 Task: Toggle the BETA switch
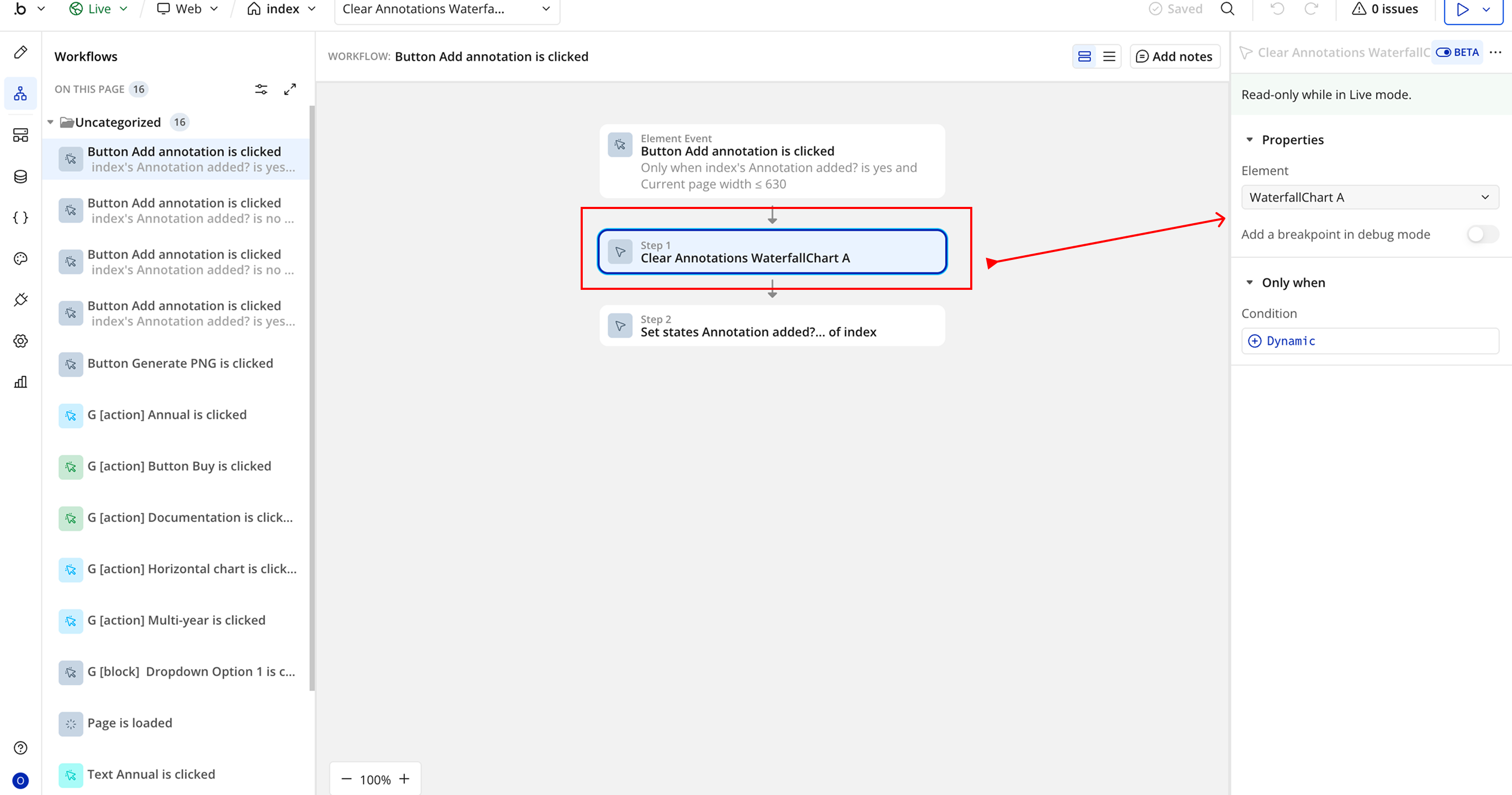click(1443, 53)
